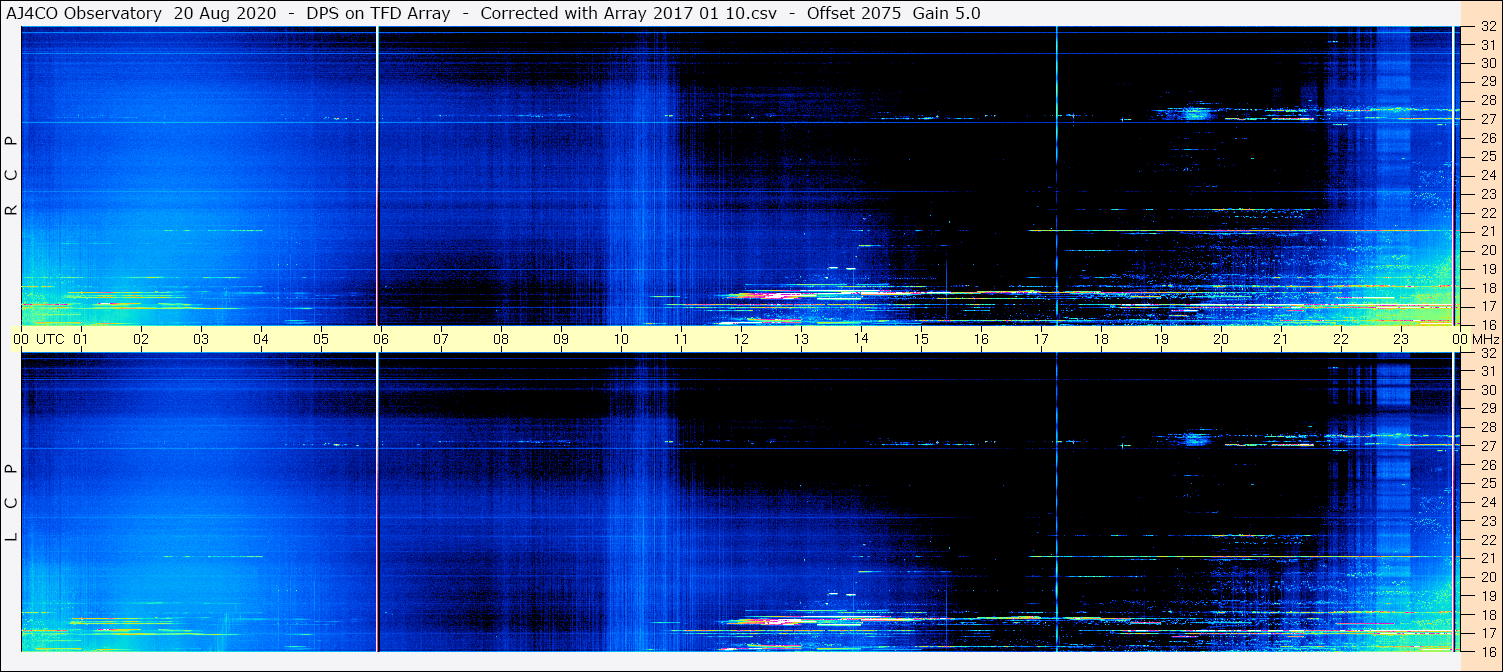Click the 20 MHz label of the RCP panel
1503x672 pixels.
1487,250
